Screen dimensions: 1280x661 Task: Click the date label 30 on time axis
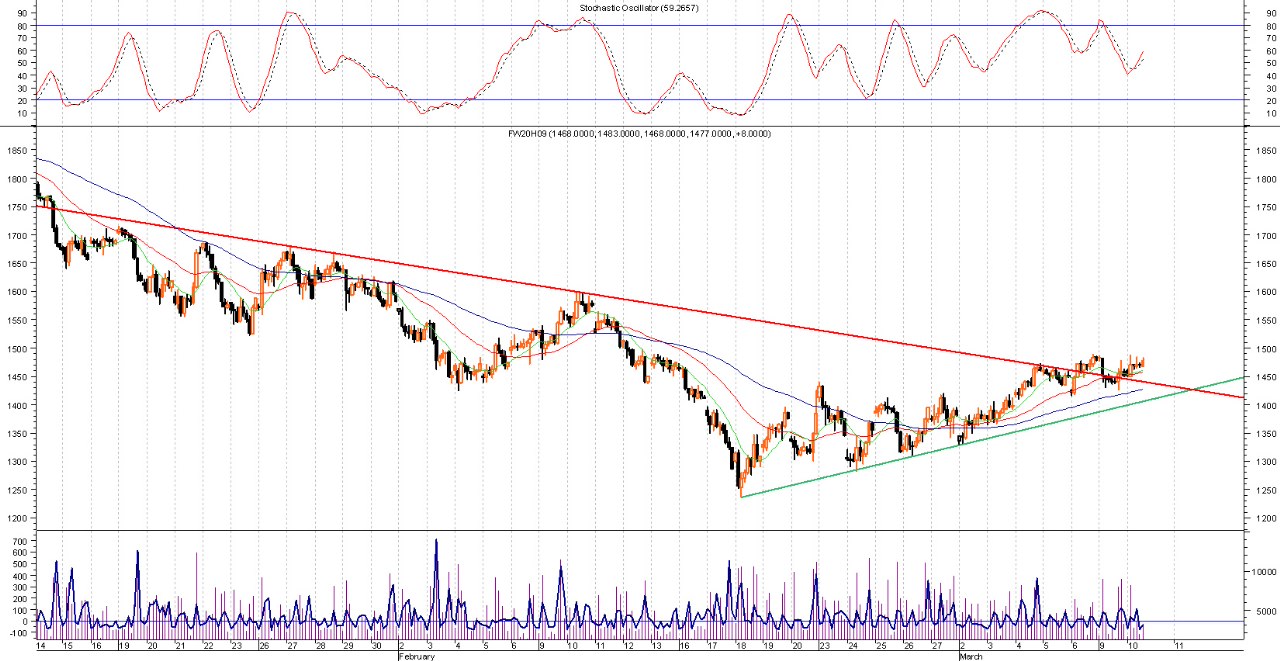point(375,646)
